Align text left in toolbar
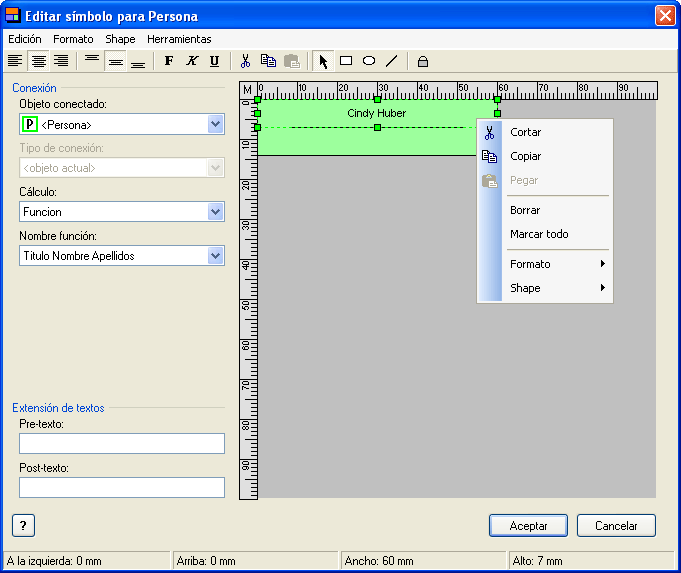This screenshot has width=681, height=573. click(x=15, y=61)
